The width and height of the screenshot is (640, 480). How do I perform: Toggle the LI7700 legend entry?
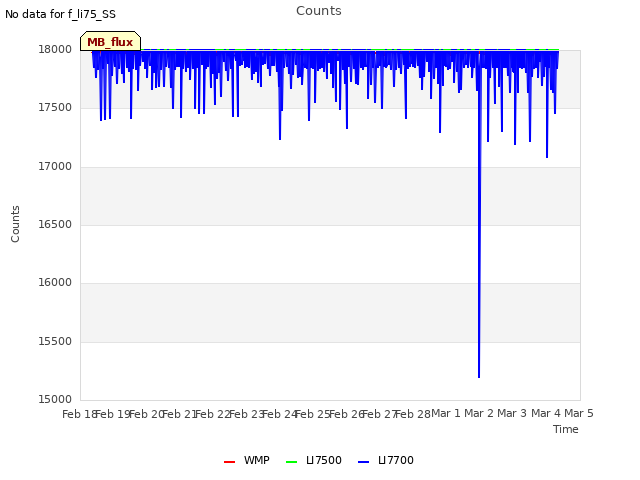pos(385,460)
